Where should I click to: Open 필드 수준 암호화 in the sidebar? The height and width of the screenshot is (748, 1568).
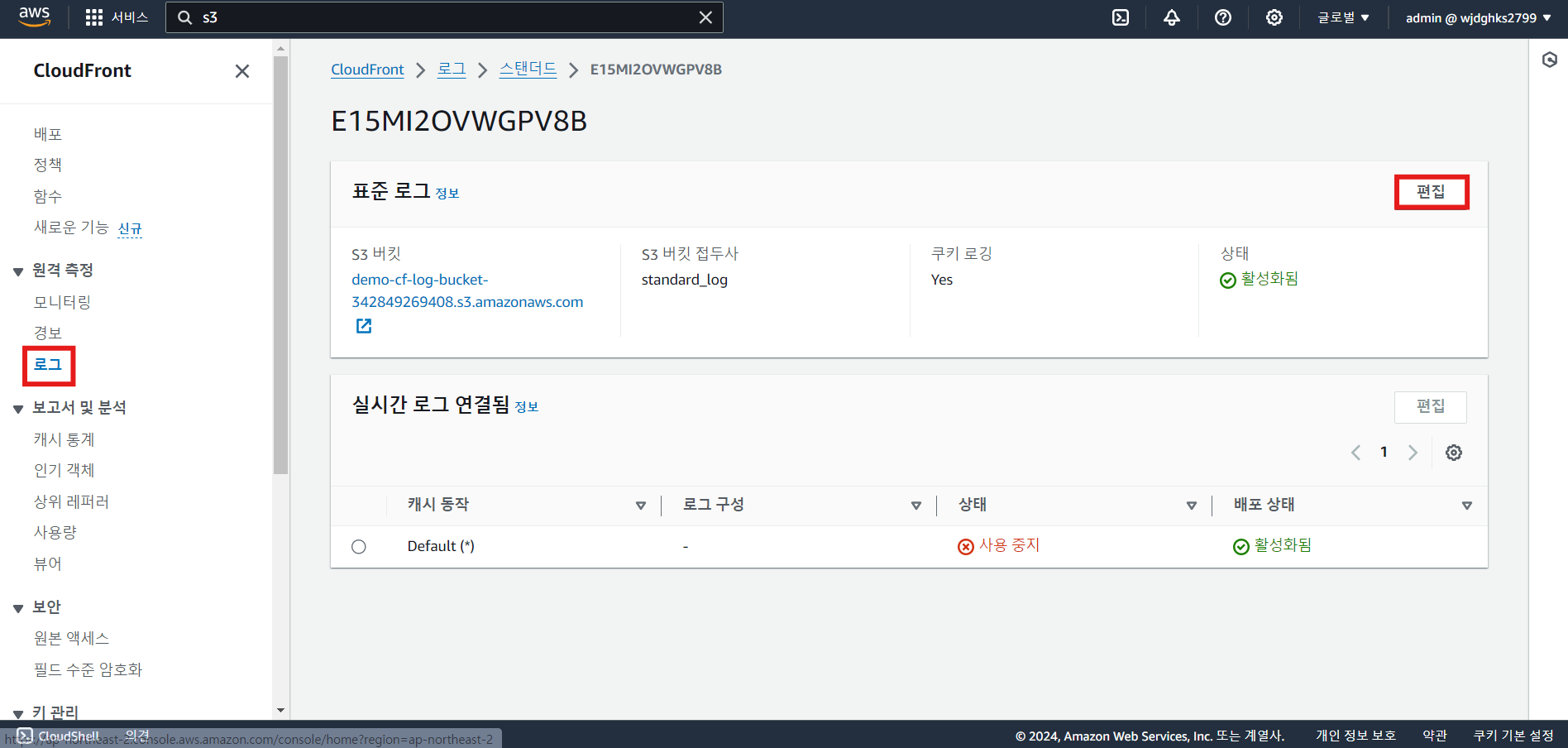click(88, 669)
